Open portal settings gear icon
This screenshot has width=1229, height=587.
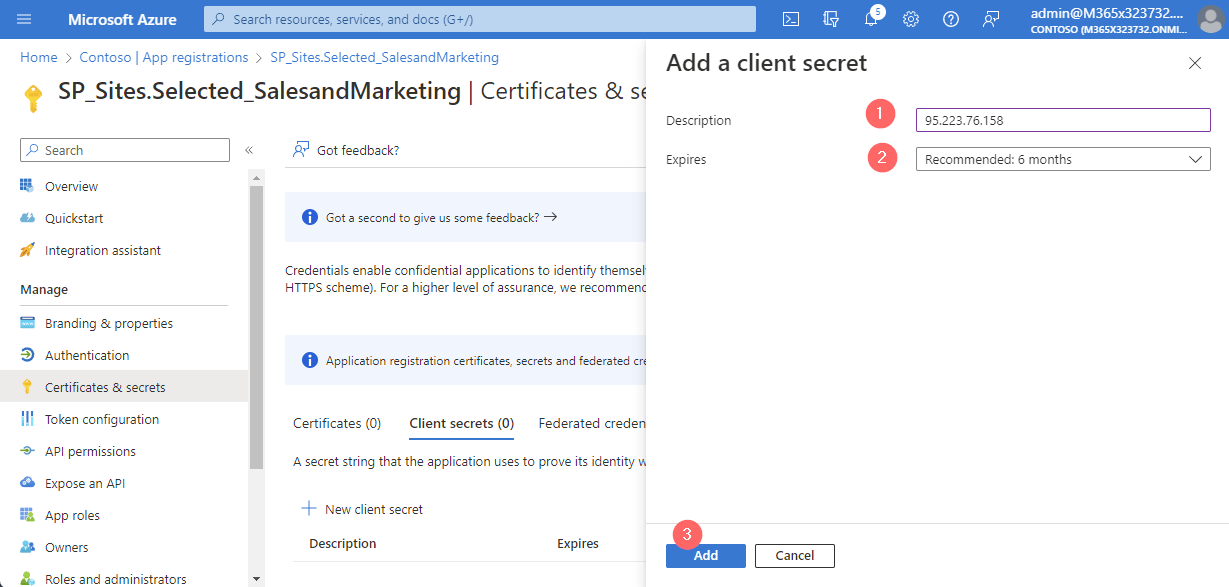(x=911, y=19)
